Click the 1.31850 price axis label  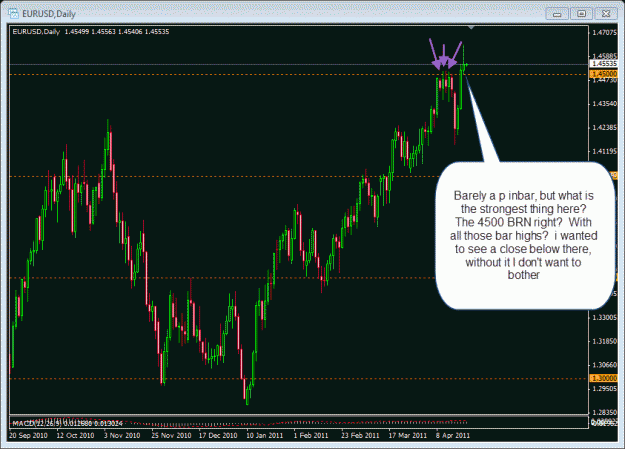coord(605,341)
